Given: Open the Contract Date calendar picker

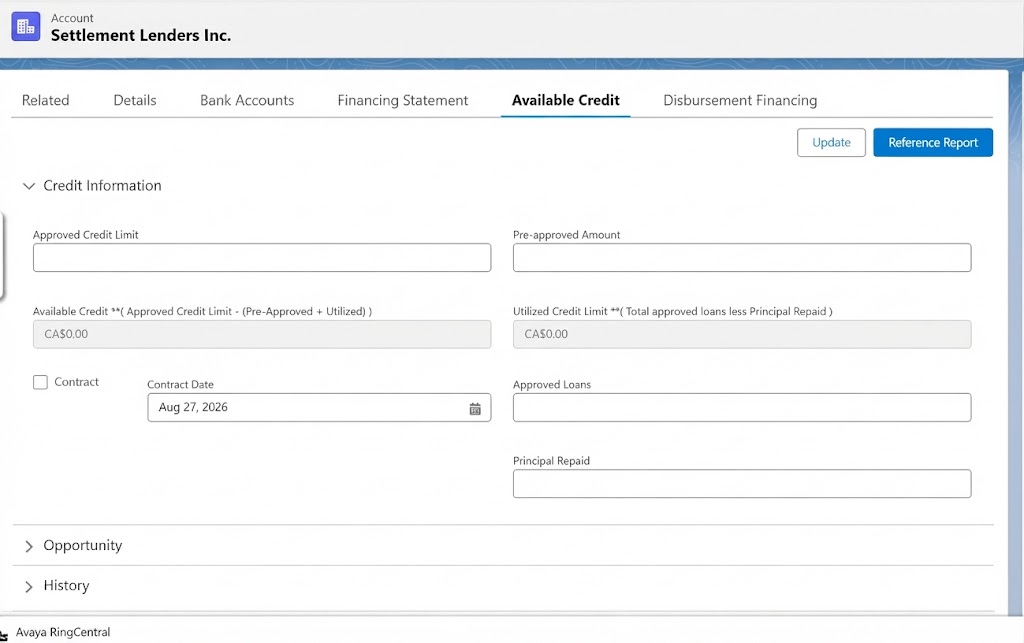Looking at the screenshot, I should tap(475, 409).
